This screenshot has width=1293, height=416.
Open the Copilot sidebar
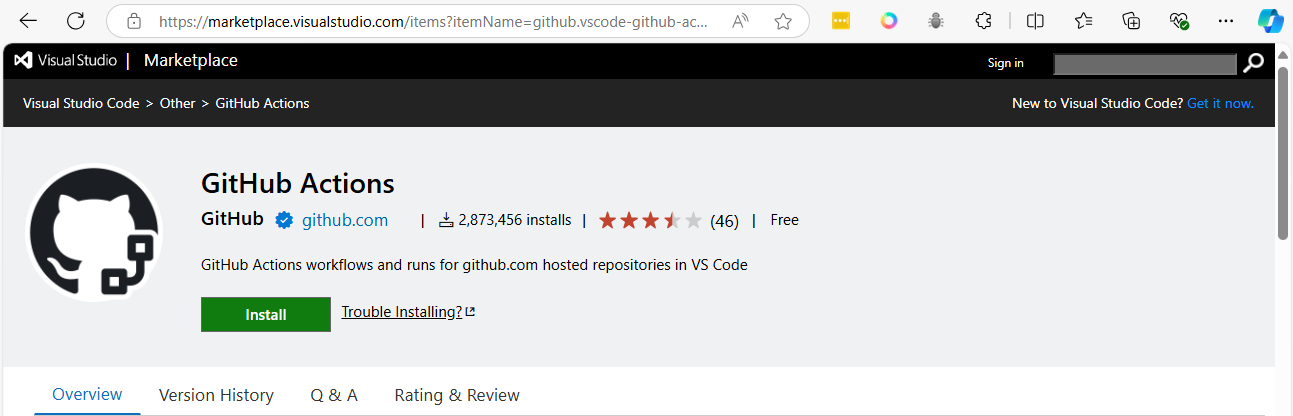(x=1270, y=21)
